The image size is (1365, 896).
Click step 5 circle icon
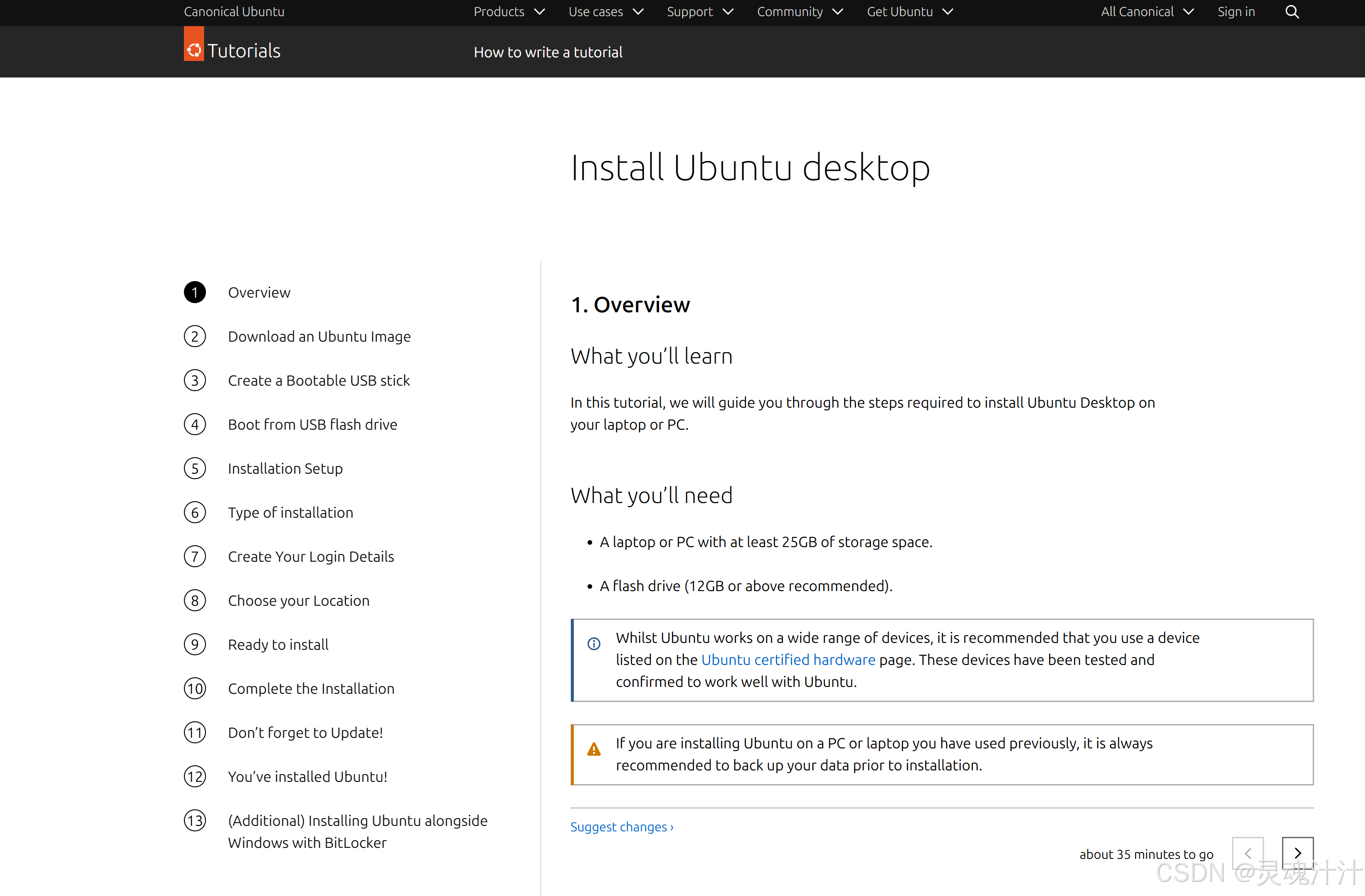[x=195, y=468]
